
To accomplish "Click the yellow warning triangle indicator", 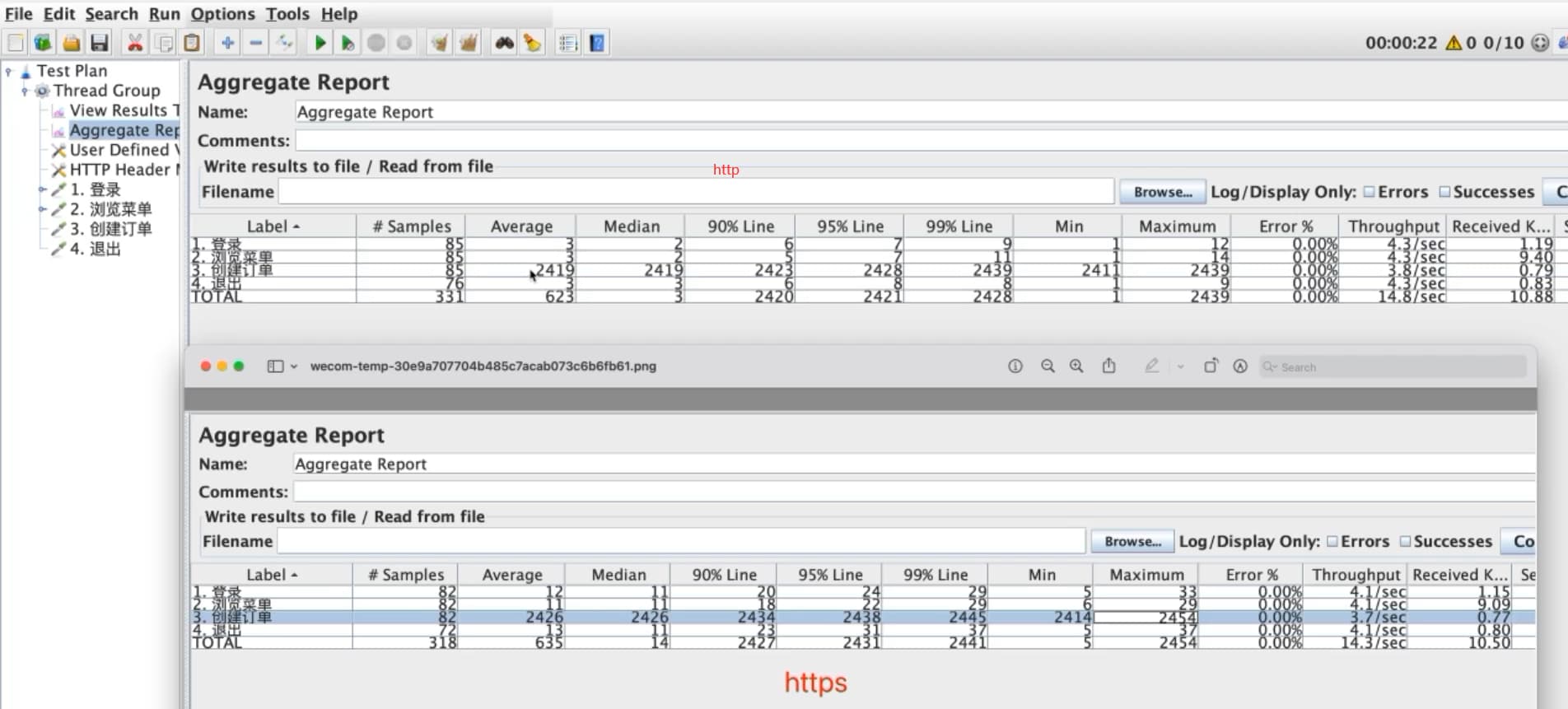I will (1454, 43).
